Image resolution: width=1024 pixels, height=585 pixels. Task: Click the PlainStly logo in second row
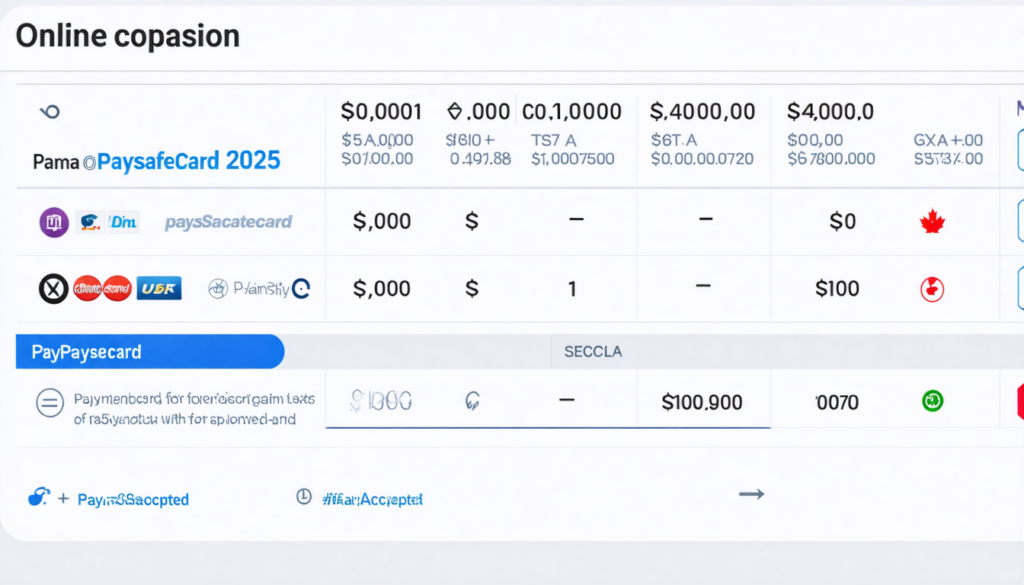pyautogui.click(x=259, y=289)
